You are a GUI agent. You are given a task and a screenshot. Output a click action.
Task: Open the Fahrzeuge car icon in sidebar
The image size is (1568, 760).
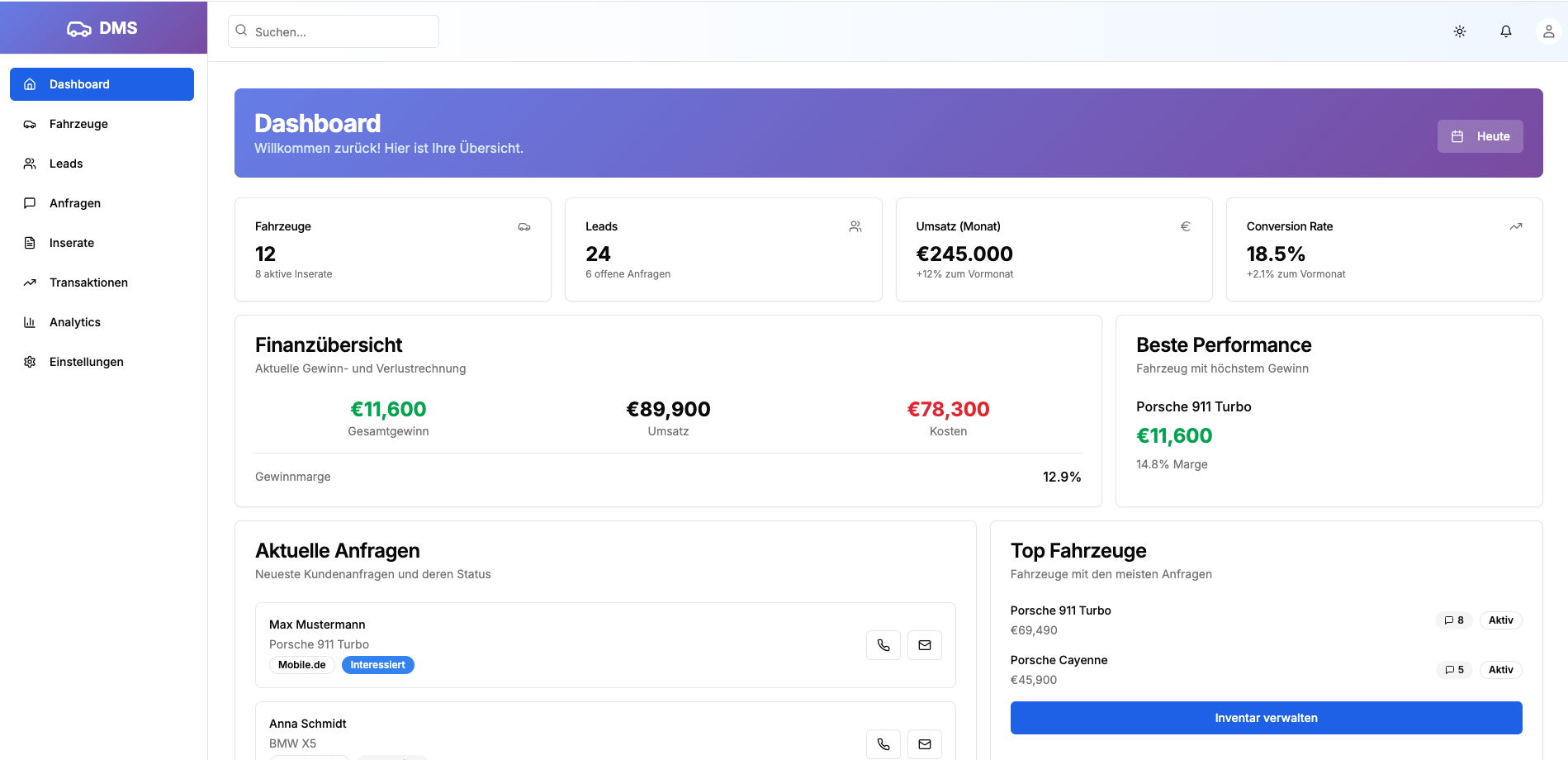point(30,124)
